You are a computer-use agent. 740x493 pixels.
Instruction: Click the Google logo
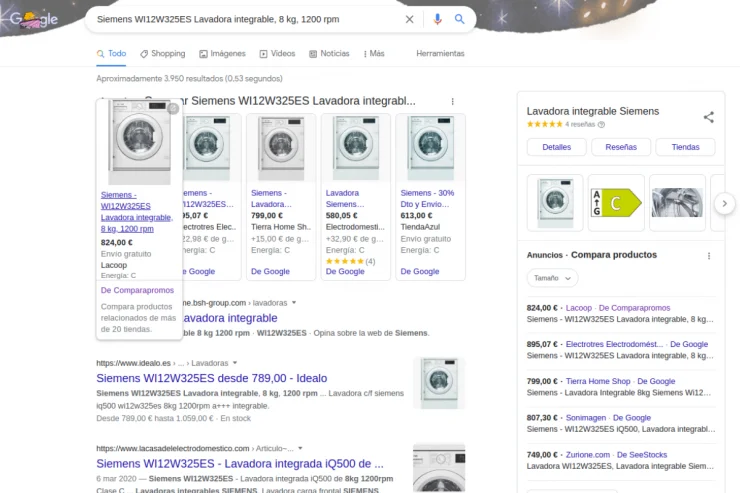pyautogui.click(x=34, y=20)
